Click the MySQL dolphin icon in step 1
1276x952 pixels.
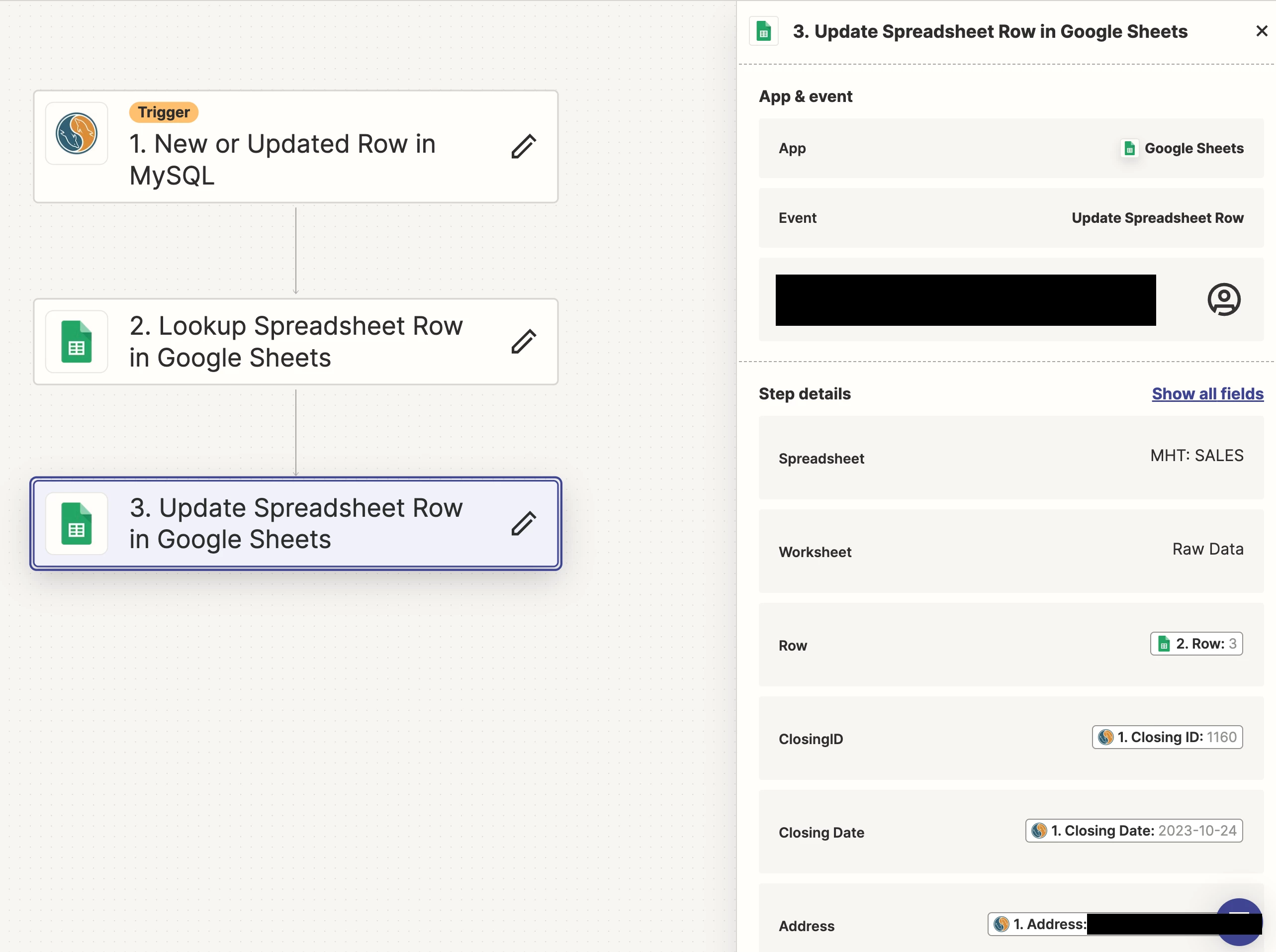77,134
